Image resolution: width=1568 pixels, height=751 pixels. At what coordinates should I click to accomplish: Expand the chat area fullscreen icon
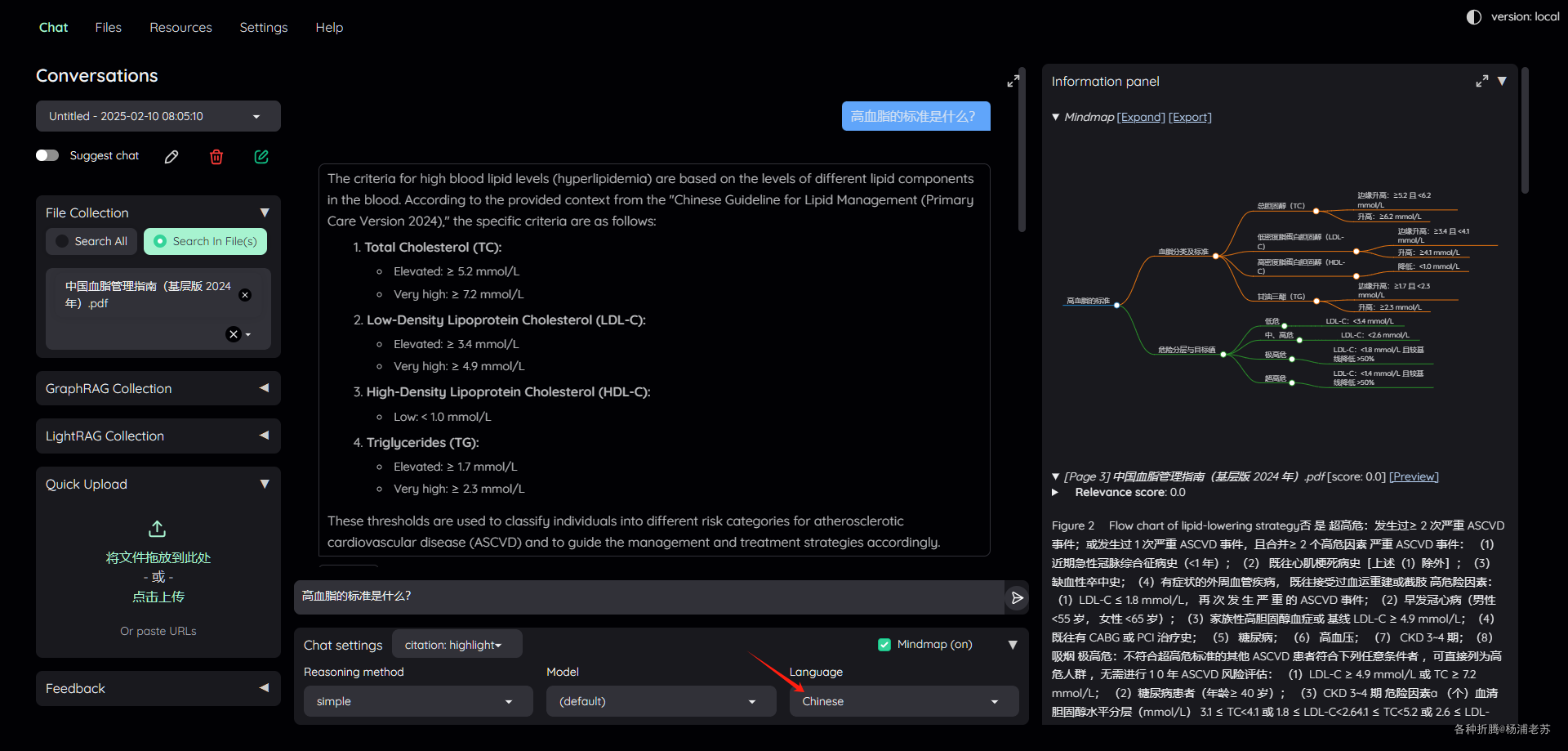1013,81
